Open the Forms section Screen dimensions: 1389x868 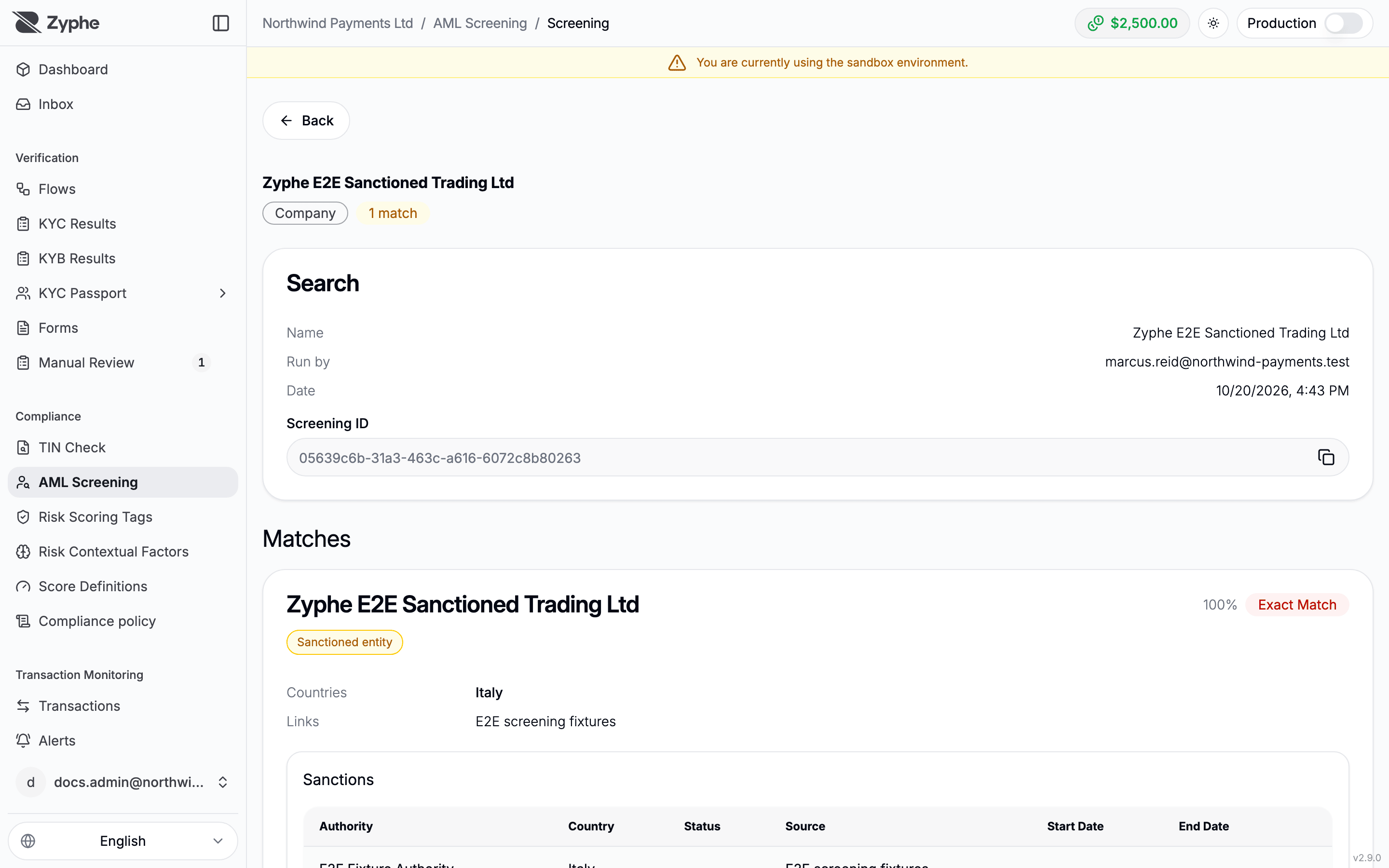coord(123,328)
